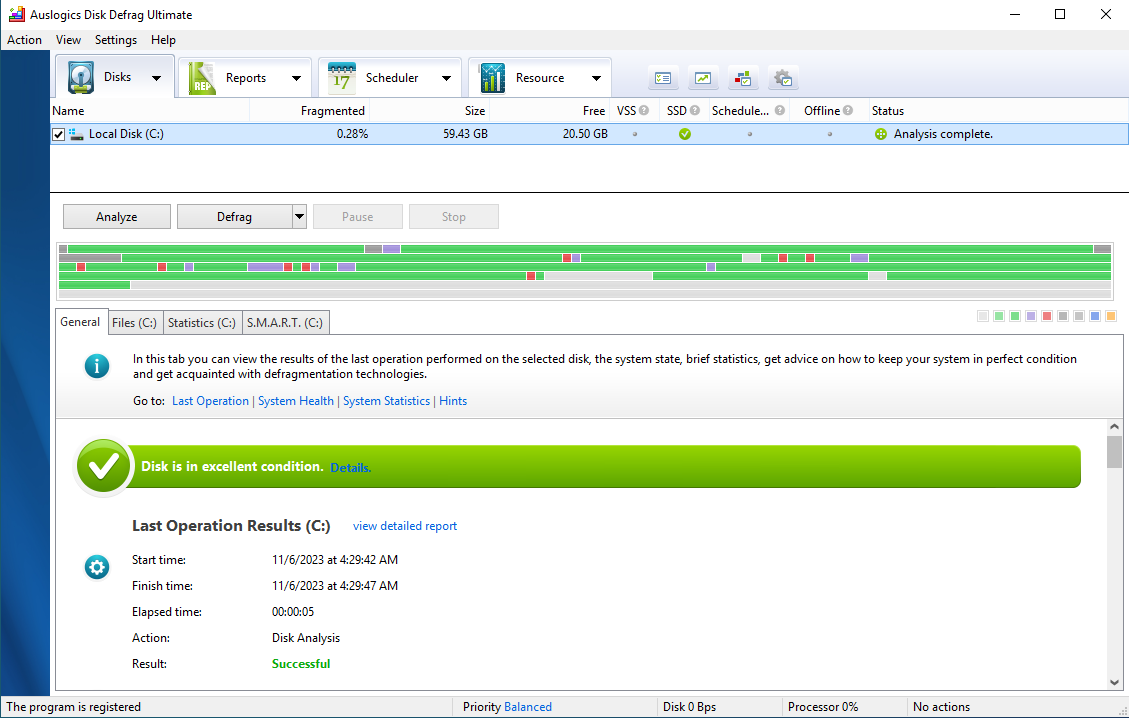This screenshot has height=718, width=1129.
Task: Expand the Scheduler dropdown arrow
Action: (x=446, y=78)
